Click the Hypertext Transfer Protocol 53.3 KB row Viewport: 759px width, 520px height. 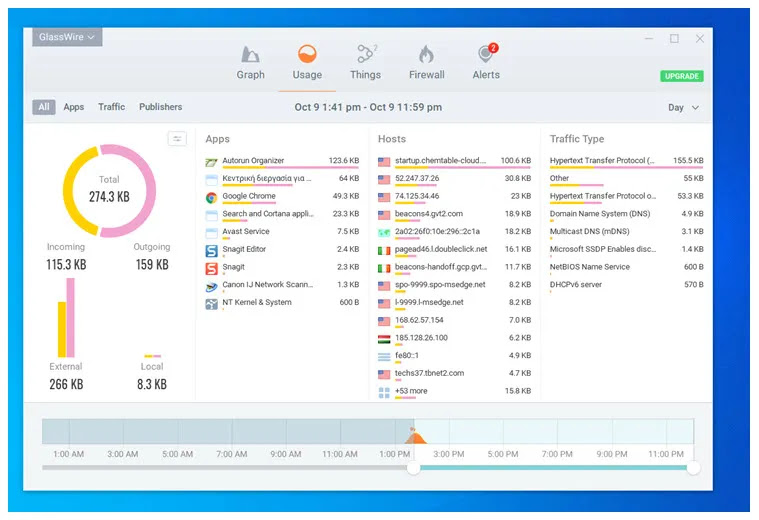(x=626, y=198)
